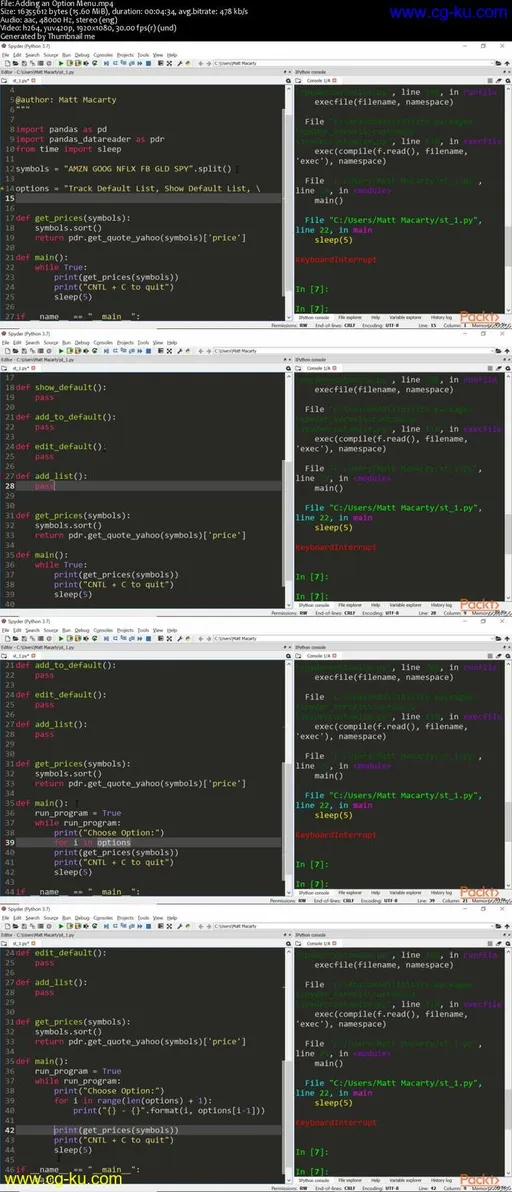Open Tools menu in the 'for i in options' frame
The width and height of the screenshot is (512, 1192).
[x=144, y=630]
